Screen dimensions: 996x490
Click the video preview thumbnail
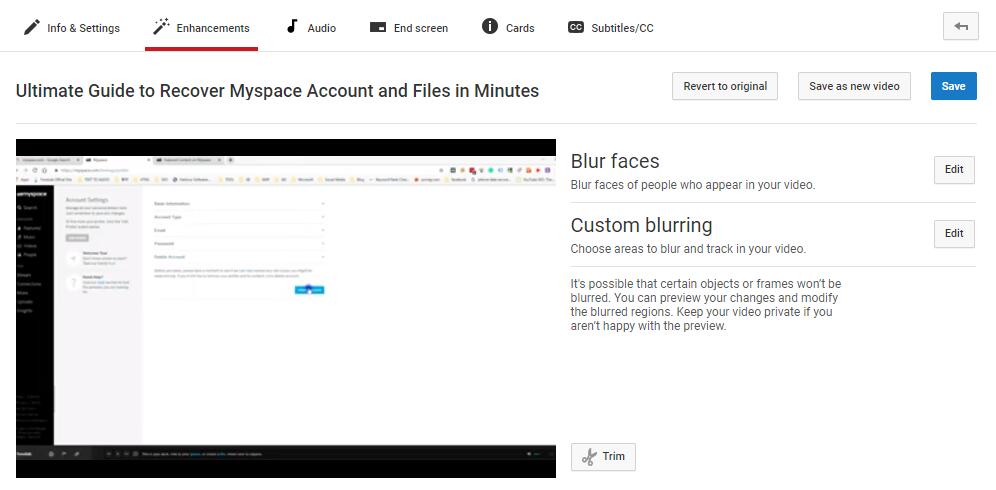(286, 308)
